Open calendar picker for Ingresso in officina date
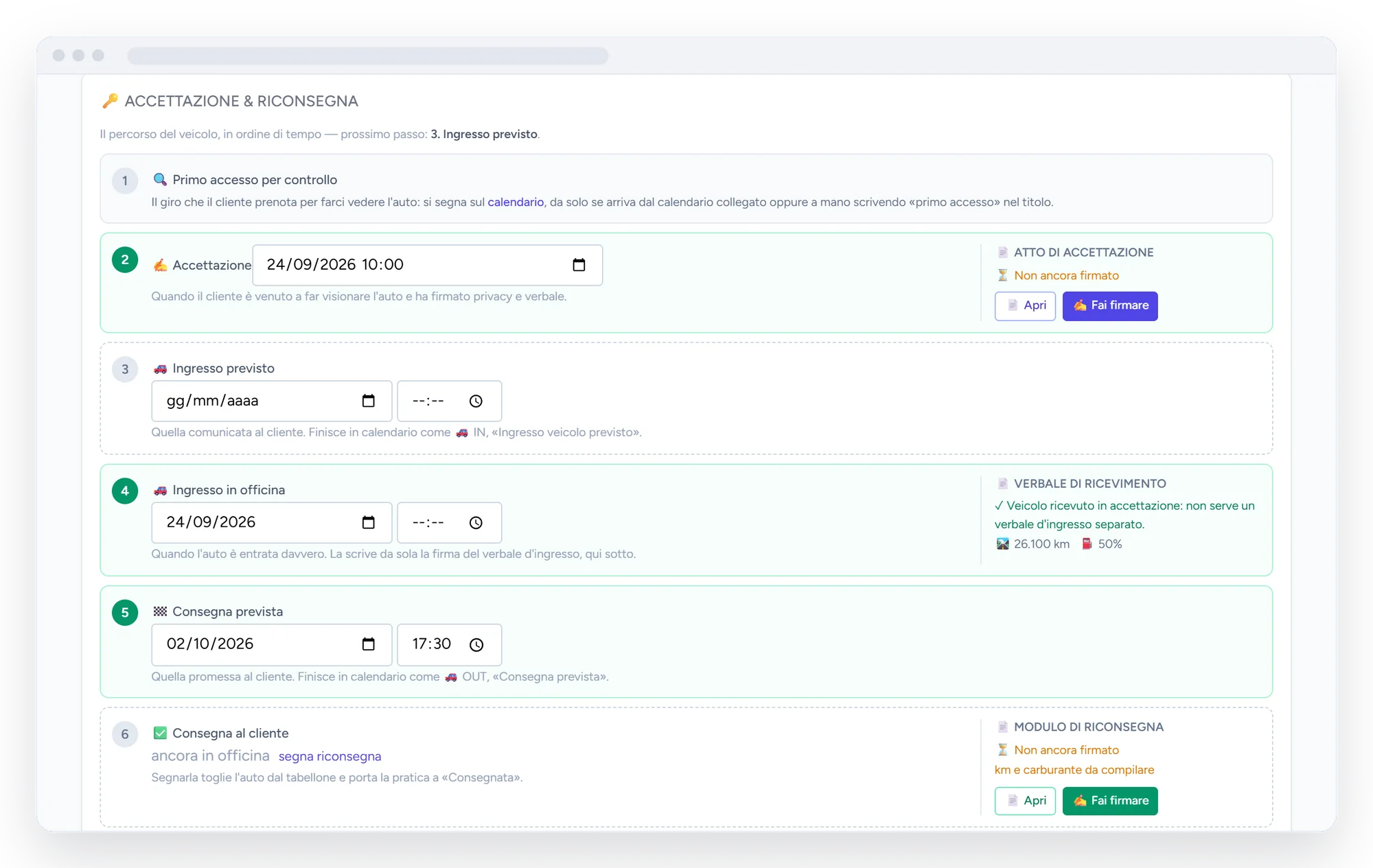The height and width of the screenshot is (868, 1373). [x=369, y=522]
